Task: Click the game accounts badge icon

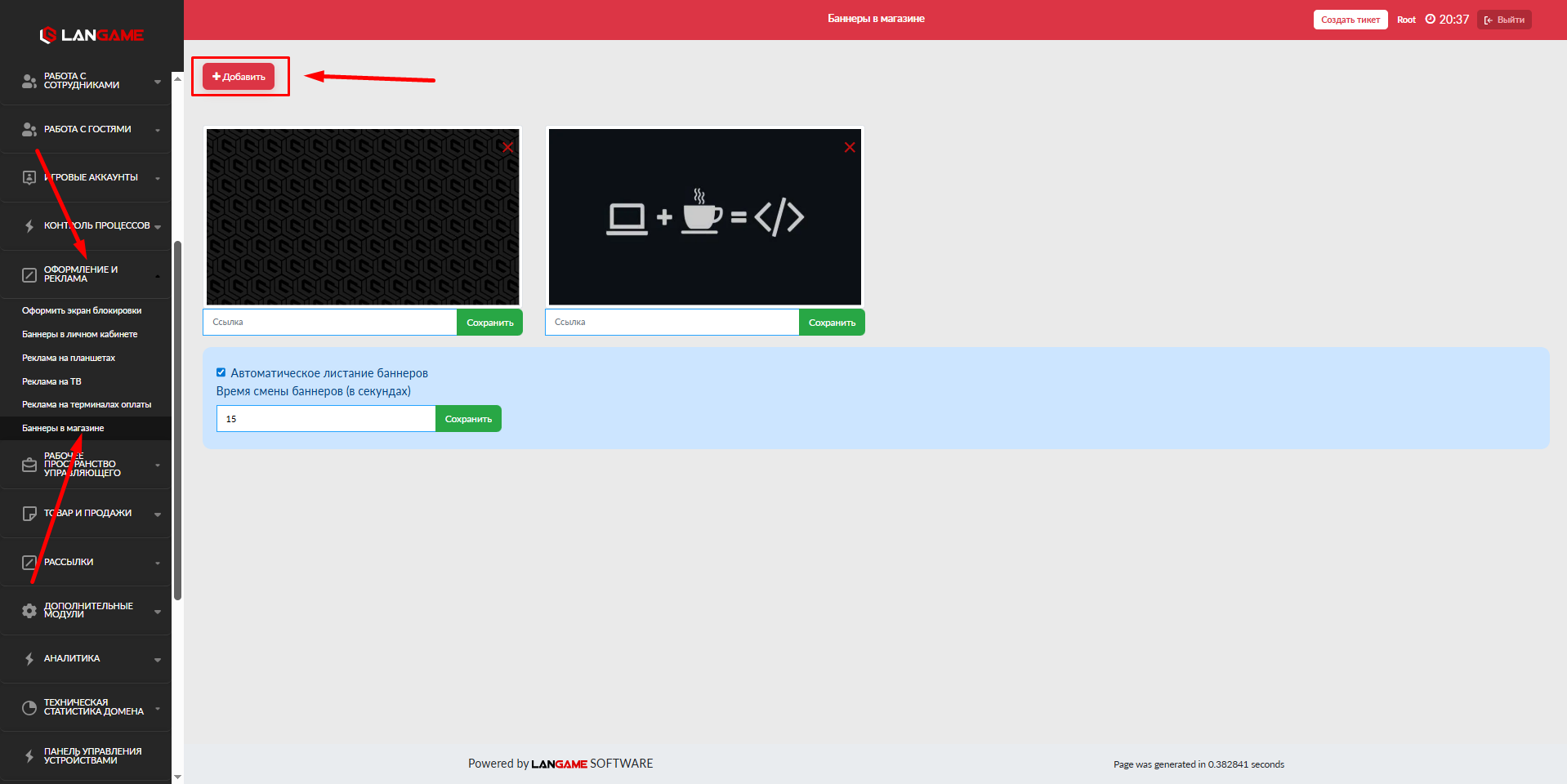Action: coord(29,177)
